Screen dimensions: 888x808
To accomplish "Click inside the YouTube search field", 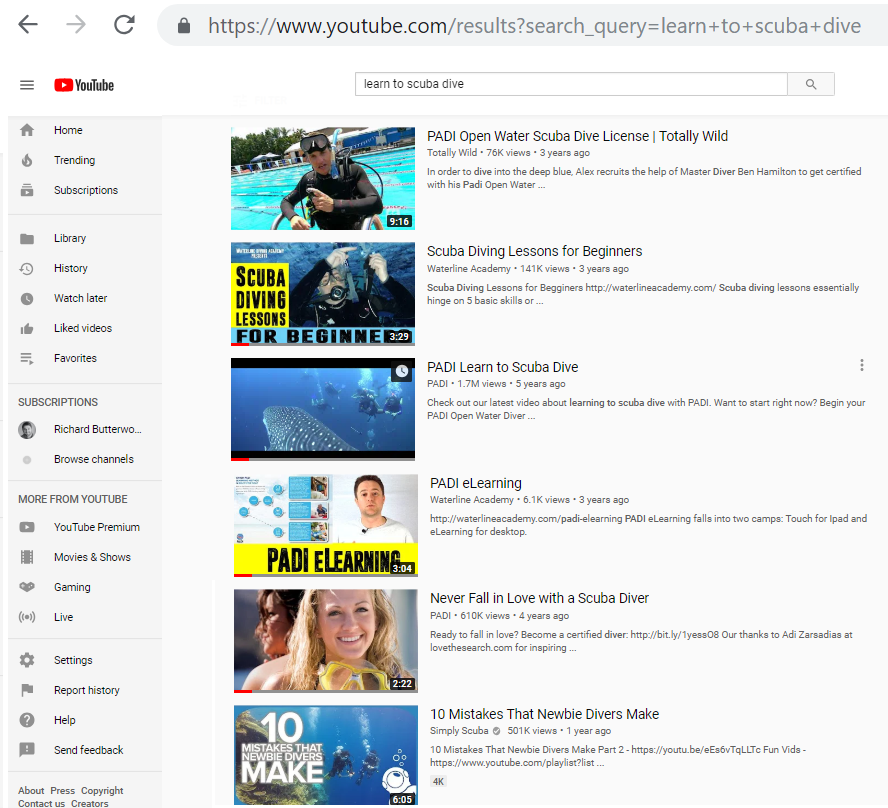I will pos(570,84).
